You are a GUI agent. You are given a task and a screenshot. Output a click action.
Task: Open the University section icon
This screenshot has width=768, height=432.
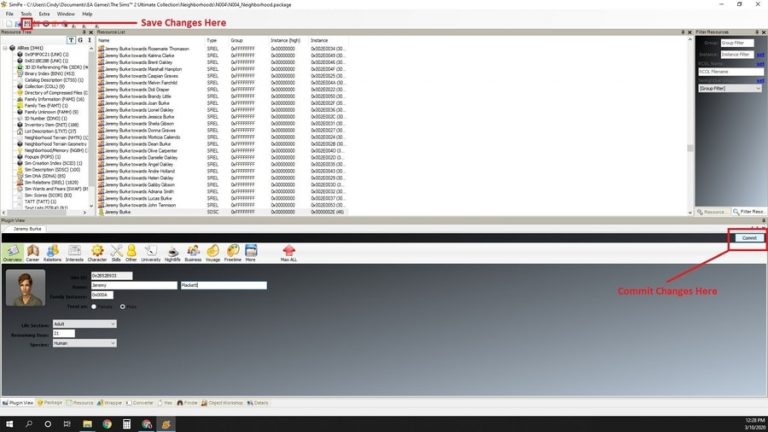click(x=152, y=251)
